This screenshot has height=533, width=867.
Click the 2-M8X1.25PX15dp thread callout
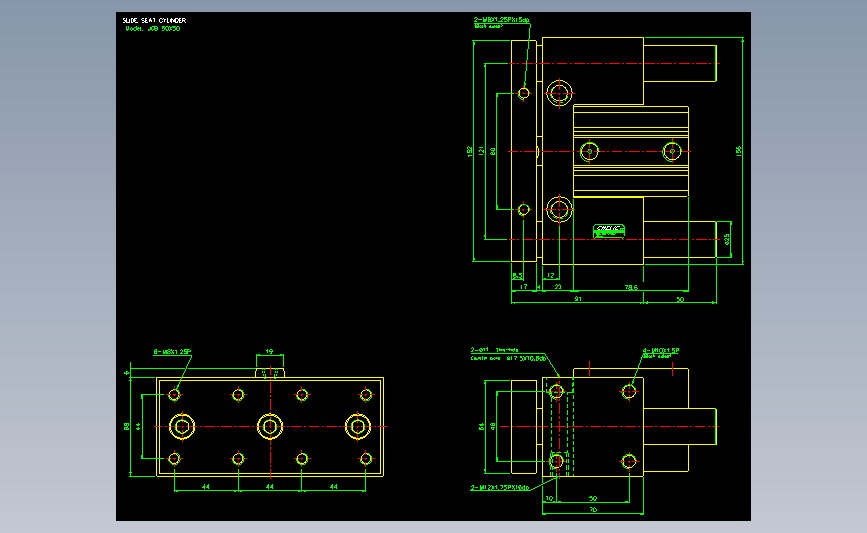[502, 20]
